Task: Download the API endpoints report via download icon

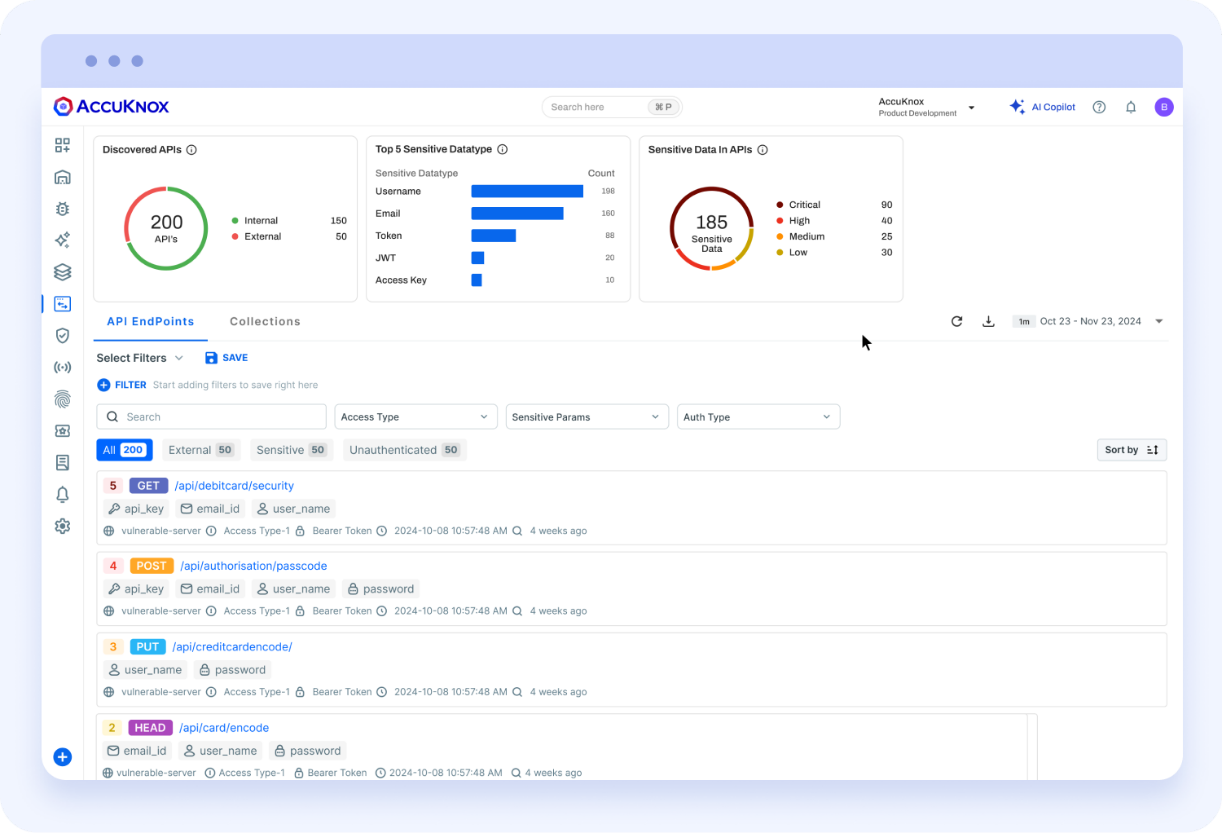Action: (x=989, y=321)
